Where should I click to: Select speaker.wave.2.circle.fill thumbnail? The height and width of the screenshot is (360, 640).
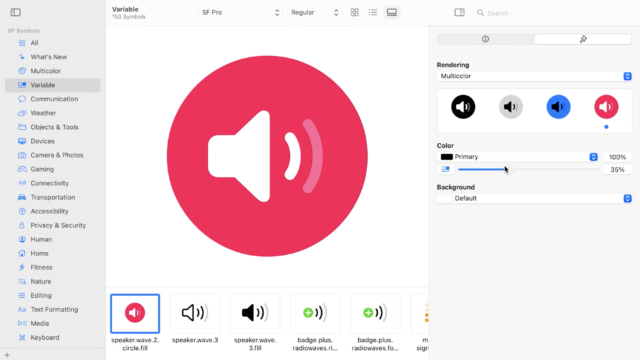click(135, 313)
